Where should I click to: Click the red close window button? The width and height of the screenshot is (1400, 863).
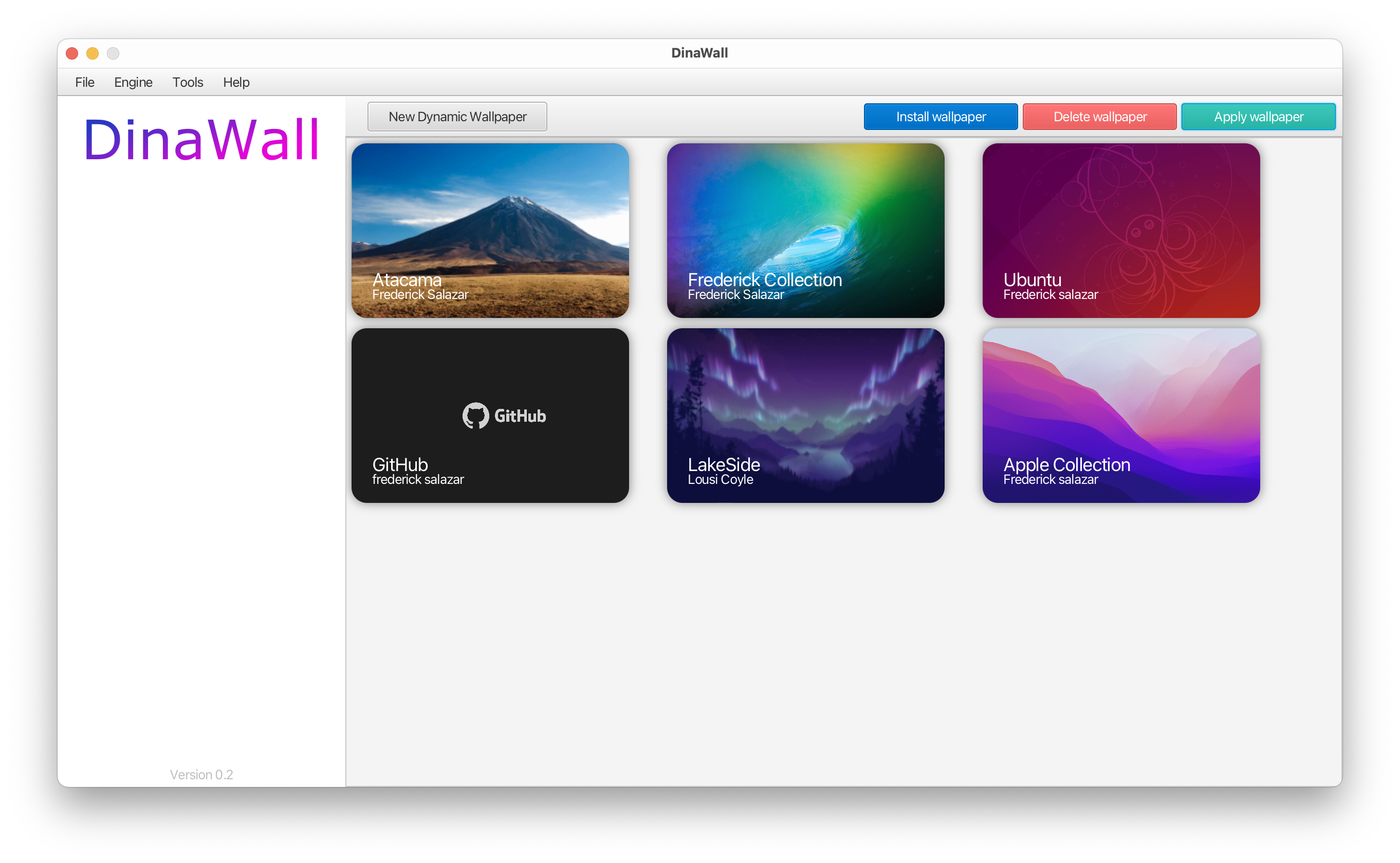coord(72,53)
